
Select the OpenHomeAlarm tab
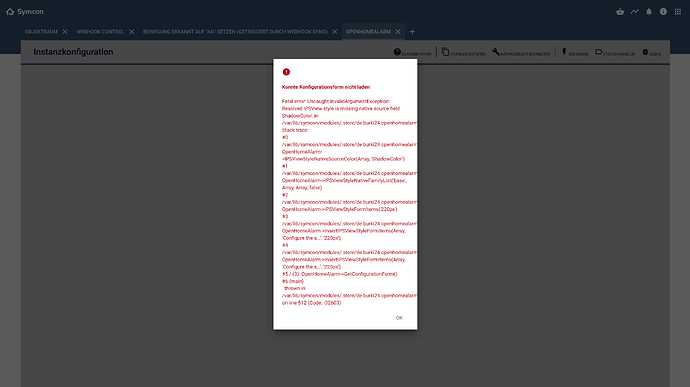[368, 32]
